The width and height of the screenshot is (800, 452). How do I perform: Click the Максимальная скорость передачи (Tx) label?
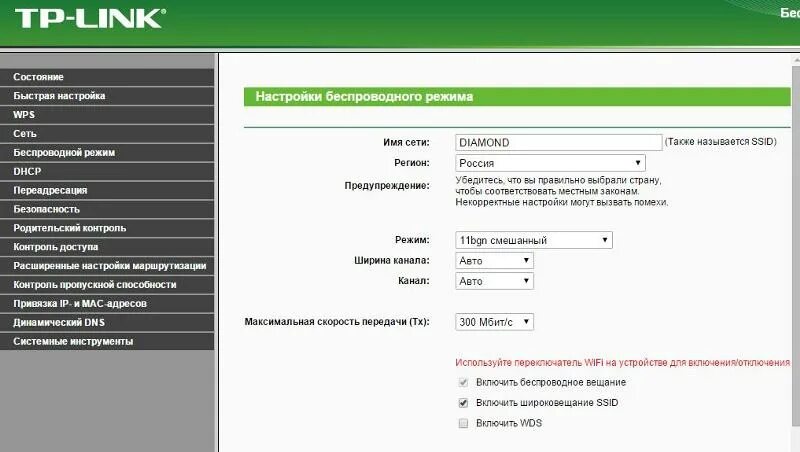pos(337,322)
